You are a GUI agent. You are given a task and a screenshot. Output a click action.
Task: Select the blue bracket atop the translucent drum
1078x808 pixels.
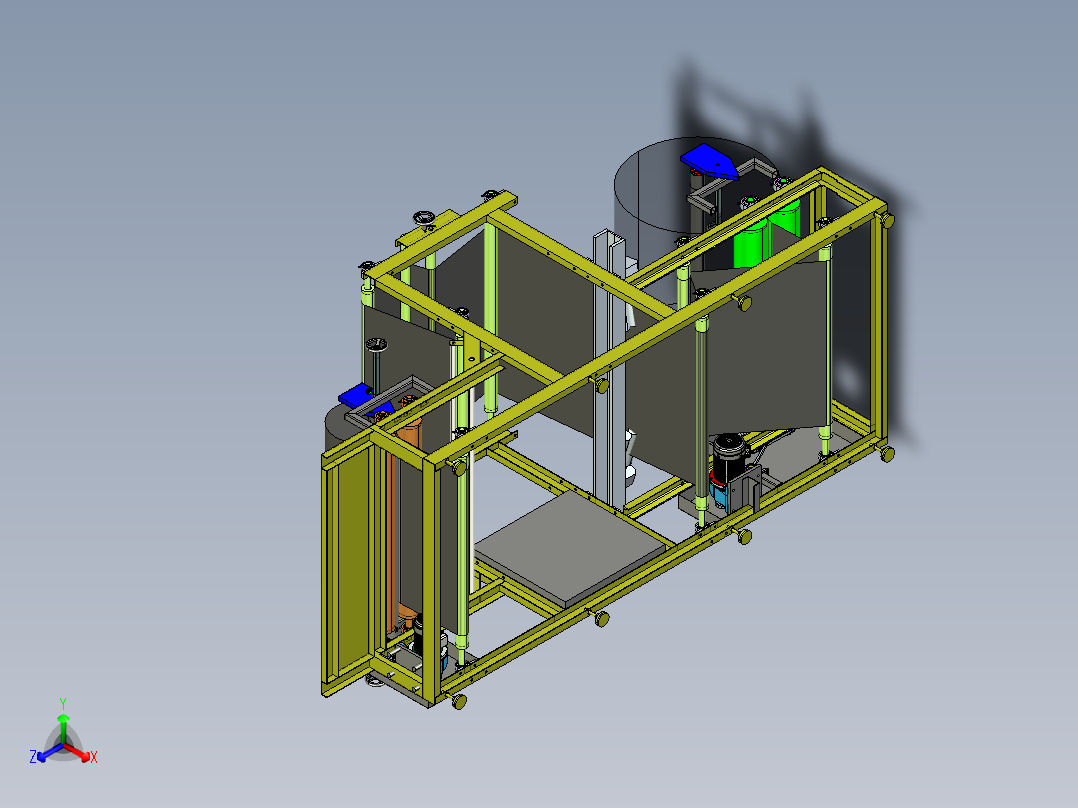coord(709,162)
